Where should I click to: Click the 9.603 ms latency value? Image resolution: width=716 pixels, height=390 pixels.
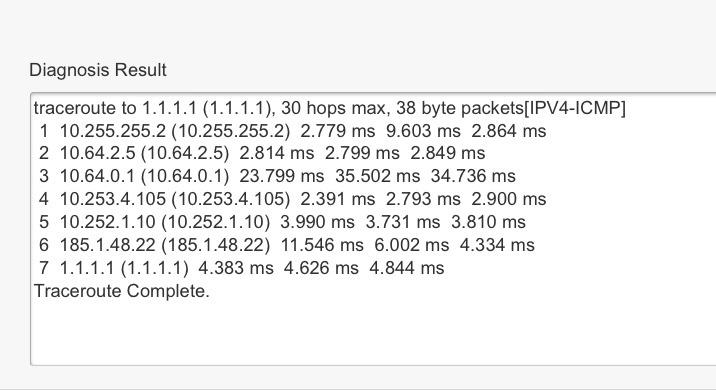[x=423, y=131]
